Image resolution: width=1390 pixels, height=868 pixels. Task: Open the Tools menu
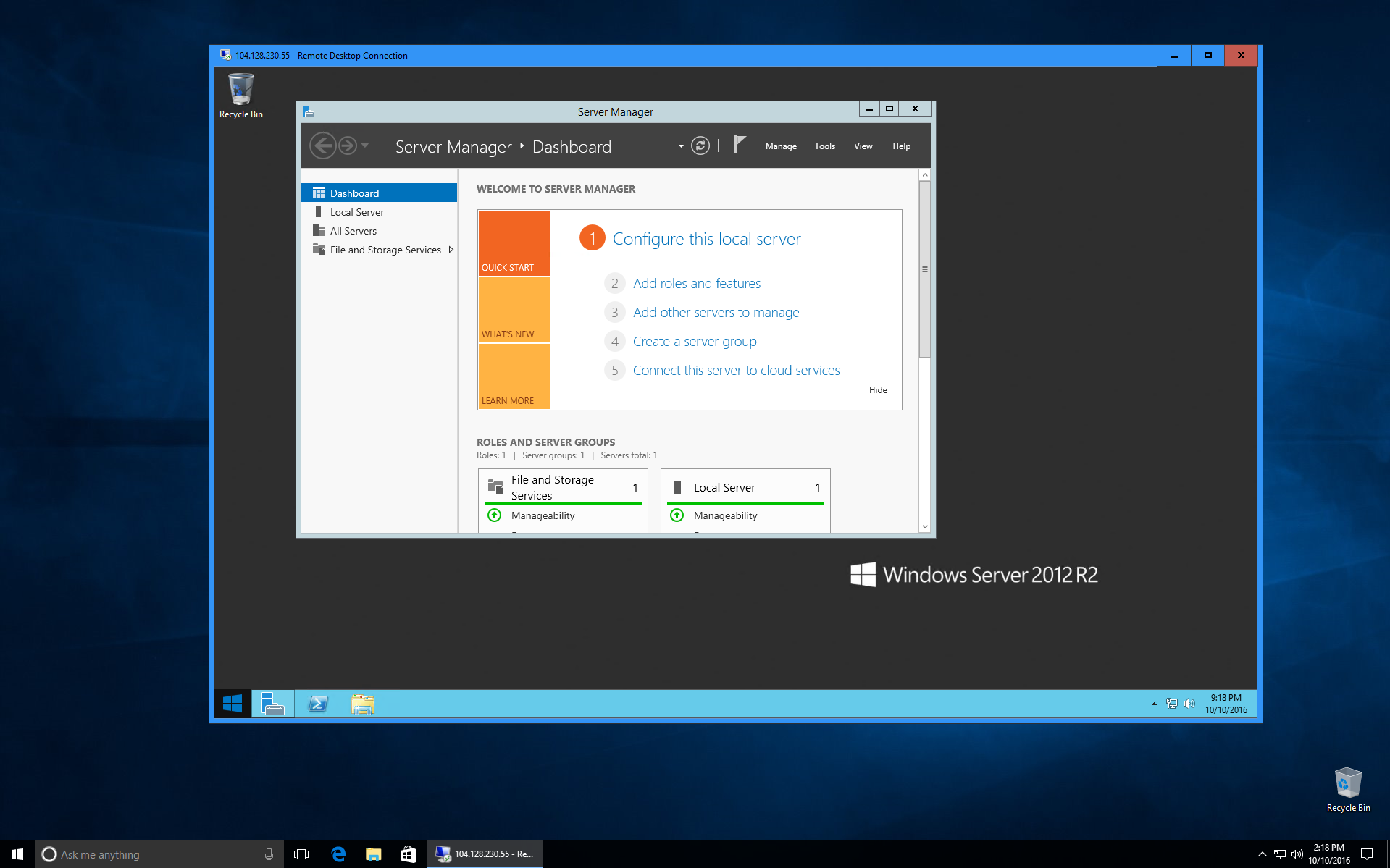coord(824,146)
